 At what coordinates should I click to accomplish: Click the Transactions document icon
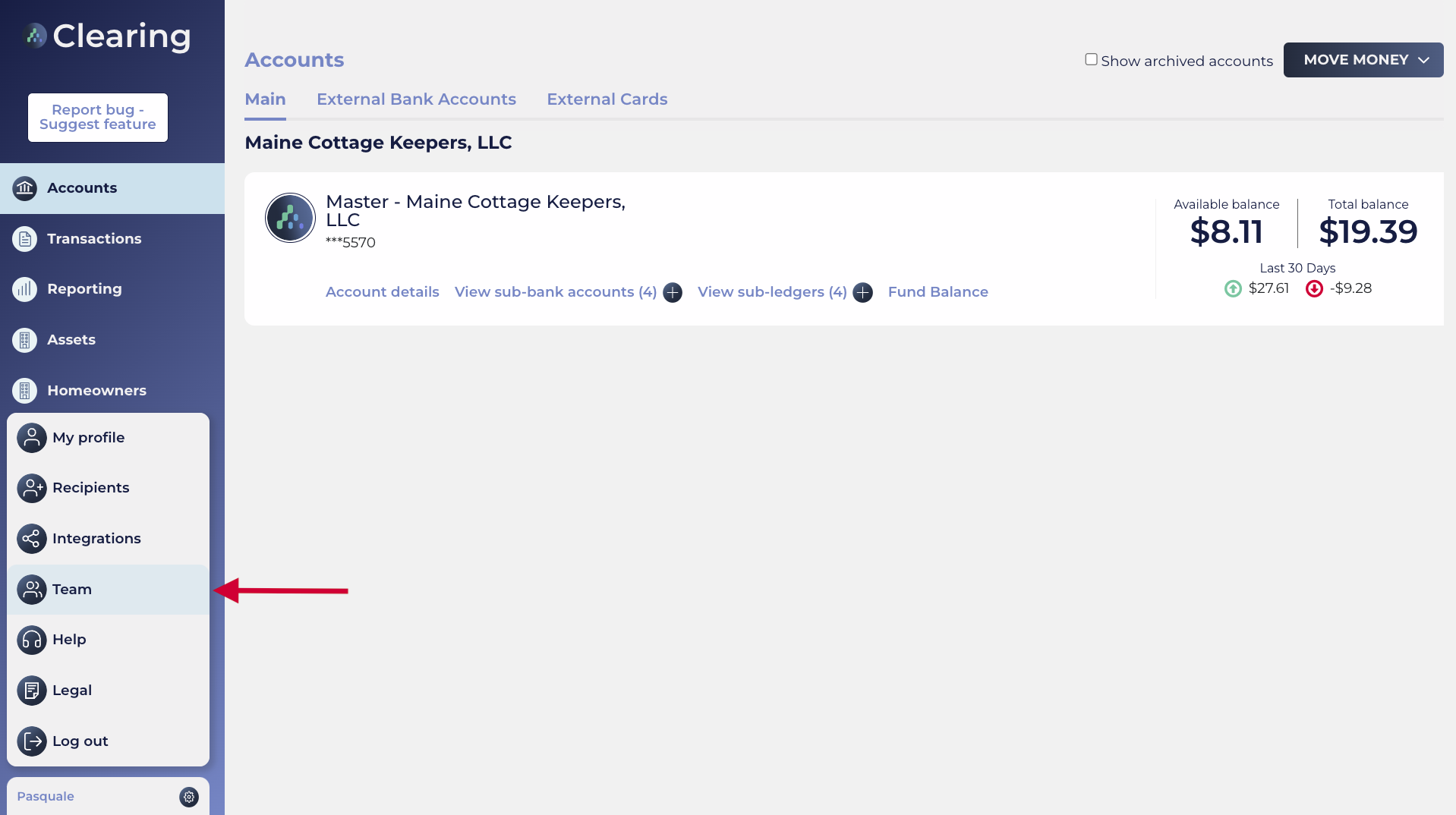24,239
